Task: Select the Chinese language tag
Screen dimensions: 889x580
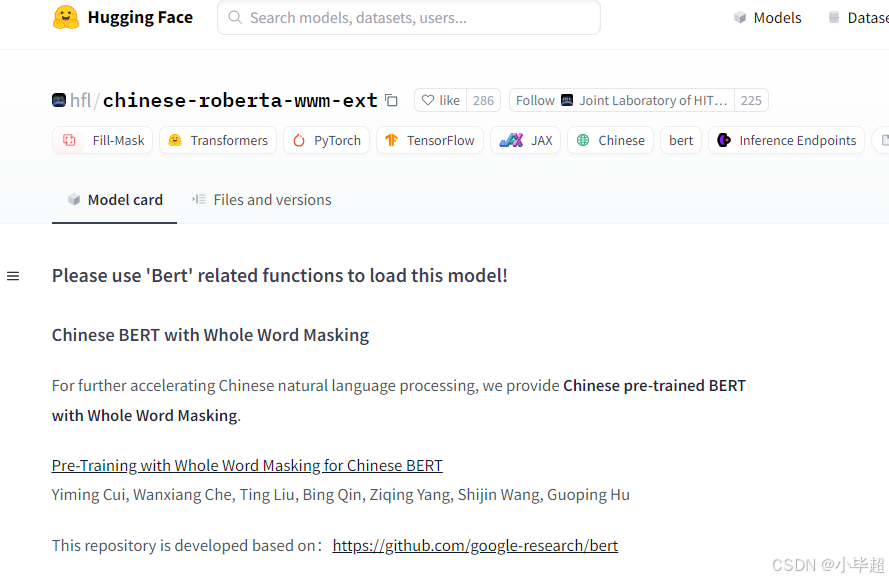Action: click(x=611, y=140)
